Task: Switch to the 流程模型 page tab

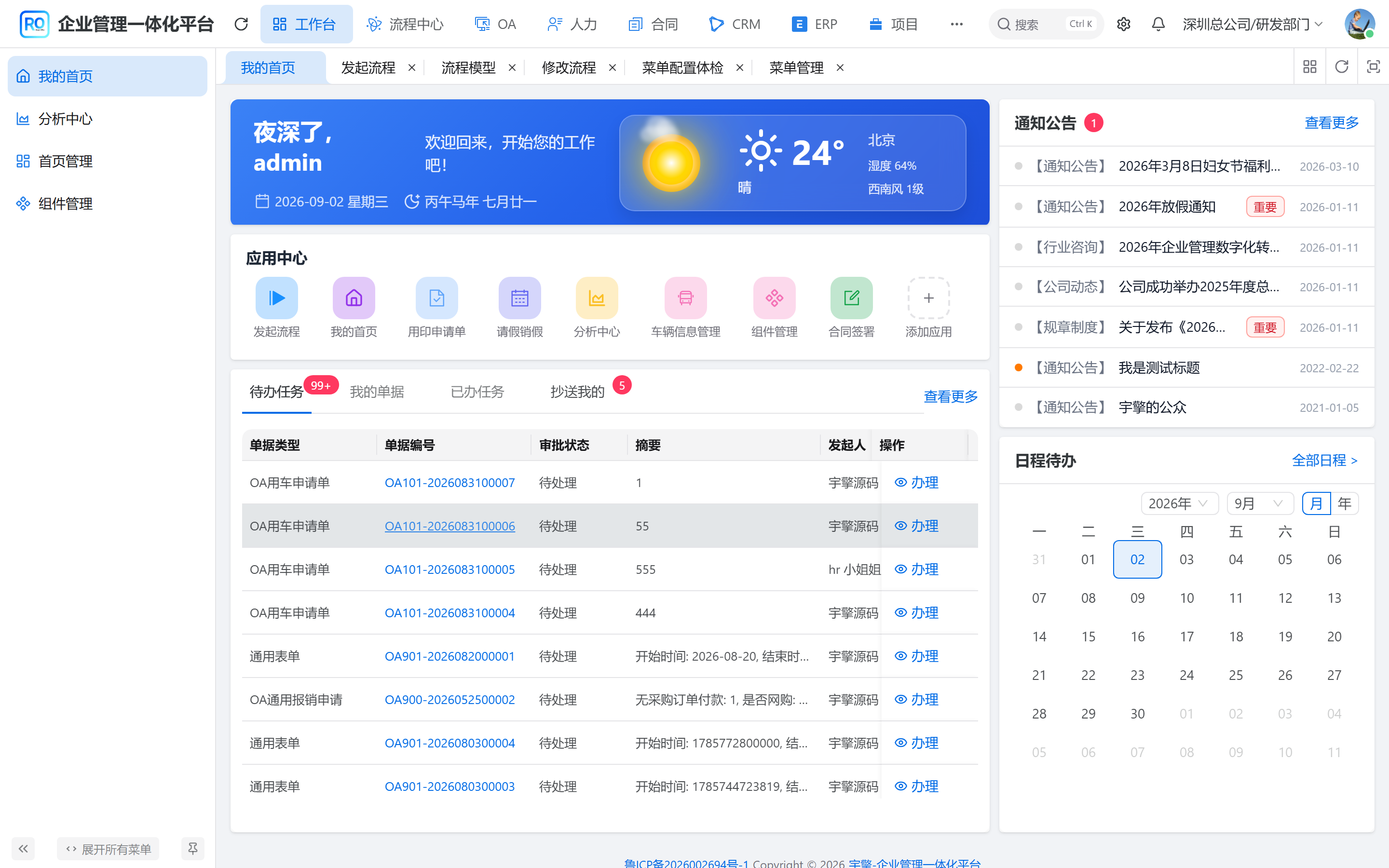Action: (x=468, y=68)
